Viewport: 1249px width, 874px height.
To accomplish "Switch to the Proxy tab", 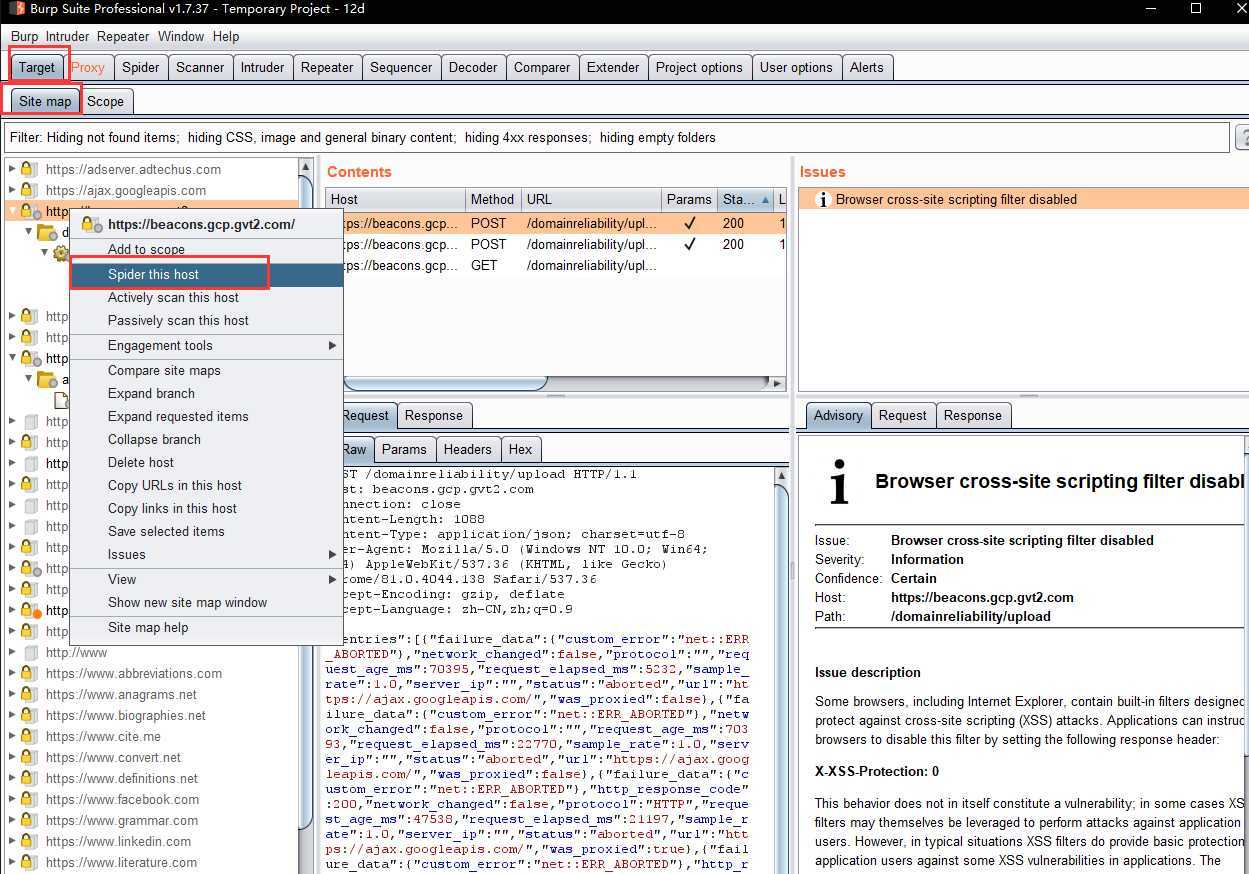I will (x=88, y=67).
